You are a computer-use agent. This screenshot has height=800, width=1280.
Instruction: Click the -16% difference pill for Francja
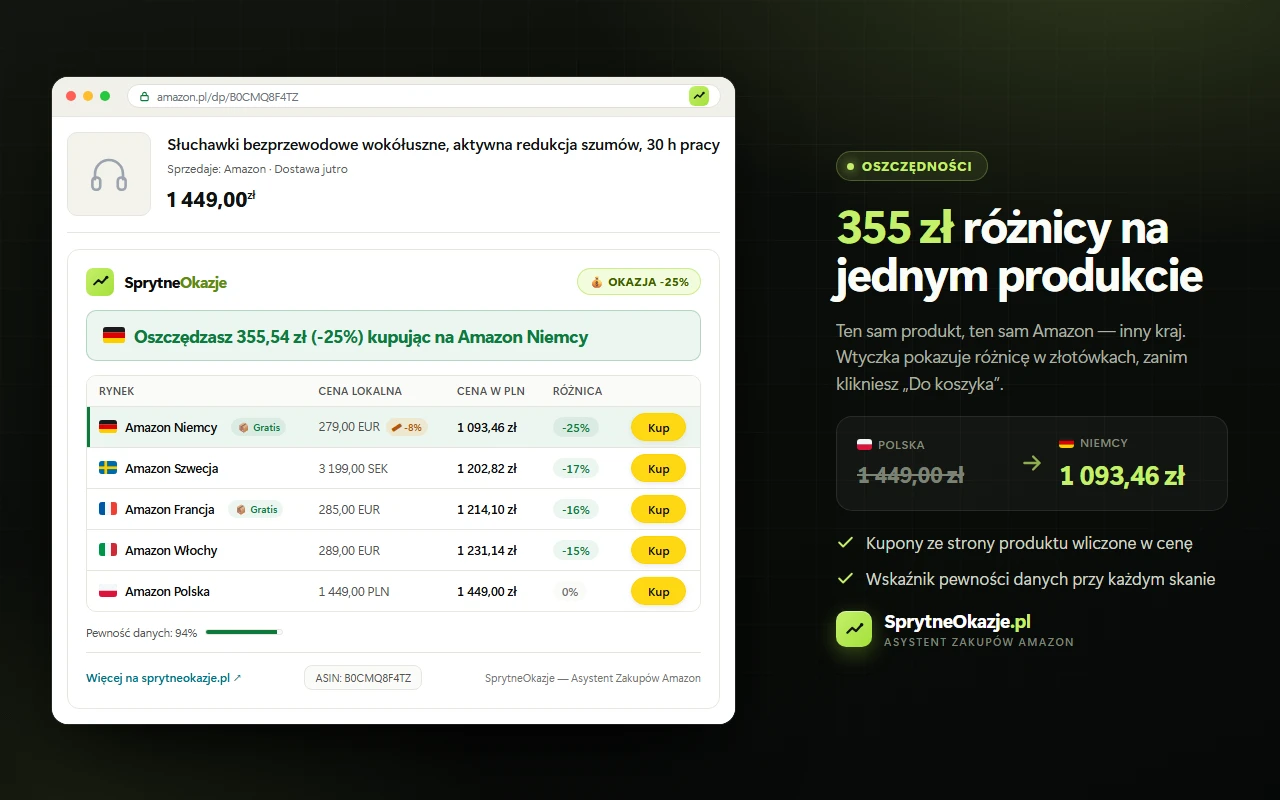click(x=576, y=509)
